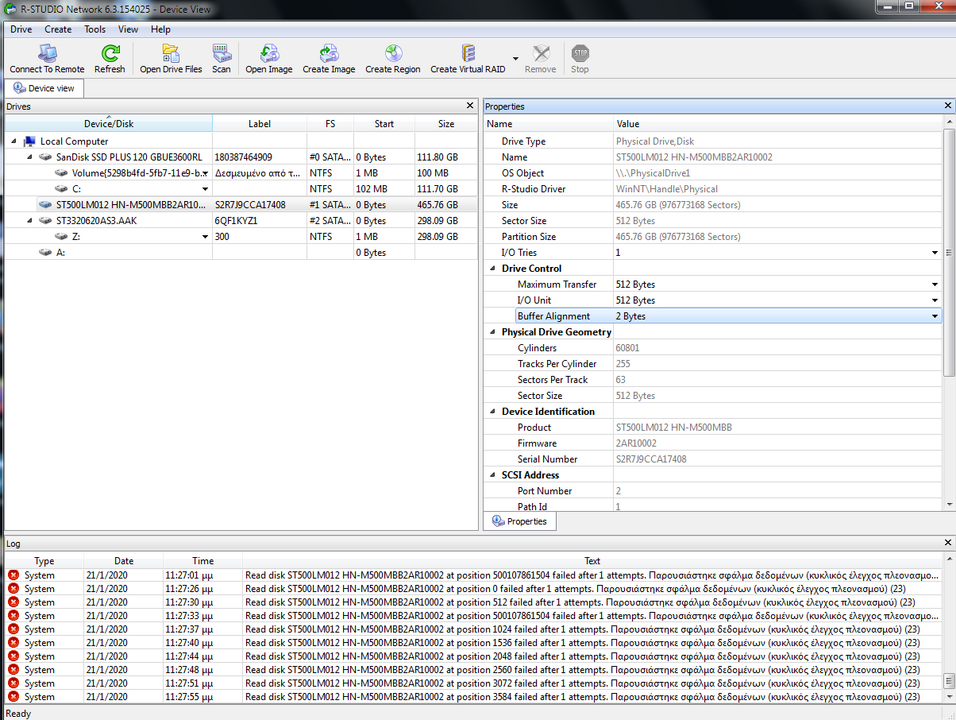
Task: Collapse the SanDisk SSD PLUS tree node
Action: coord(29,157)
